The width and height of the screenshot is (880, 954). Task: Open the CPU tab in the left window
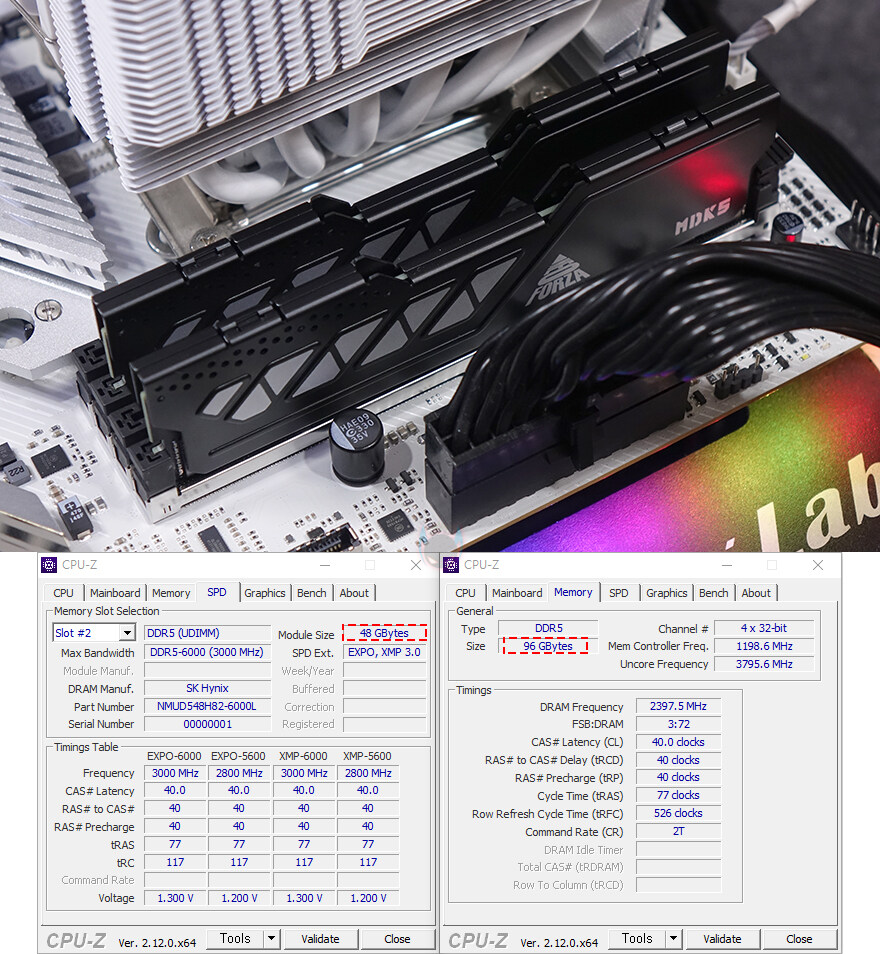tap(63, 592)
